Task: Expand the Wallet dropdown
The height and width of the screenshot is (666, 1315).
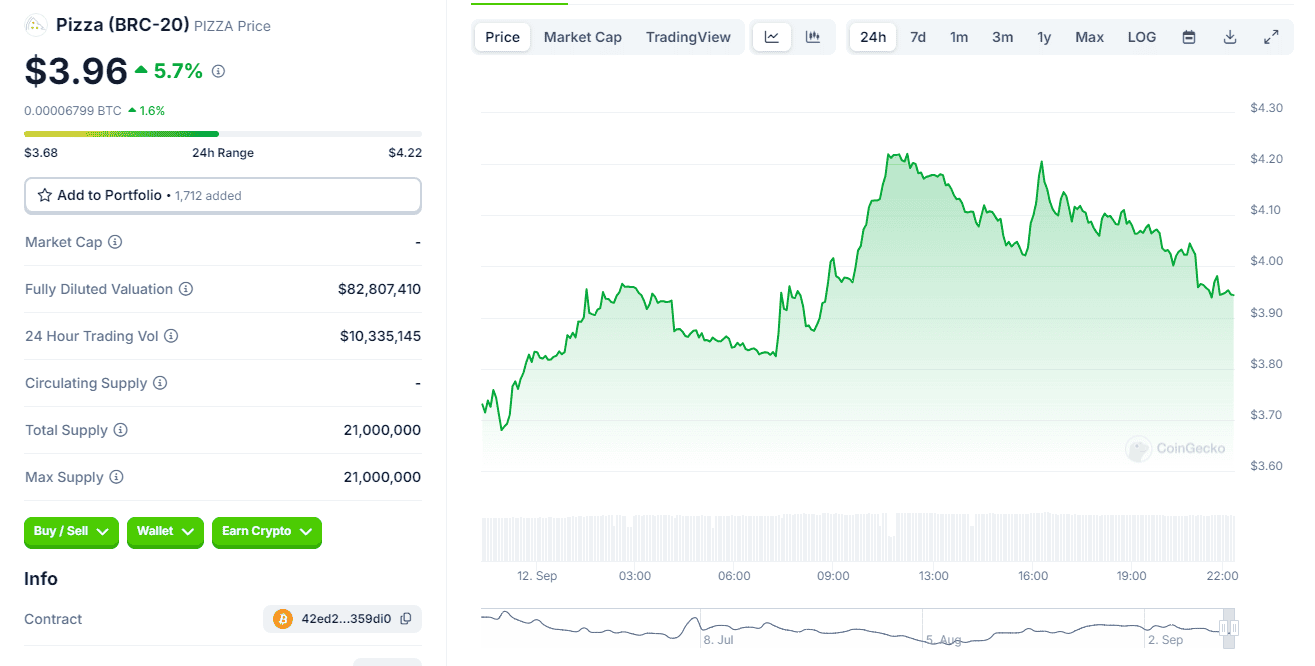Action: pyautogui.click(x=164, y=532)
